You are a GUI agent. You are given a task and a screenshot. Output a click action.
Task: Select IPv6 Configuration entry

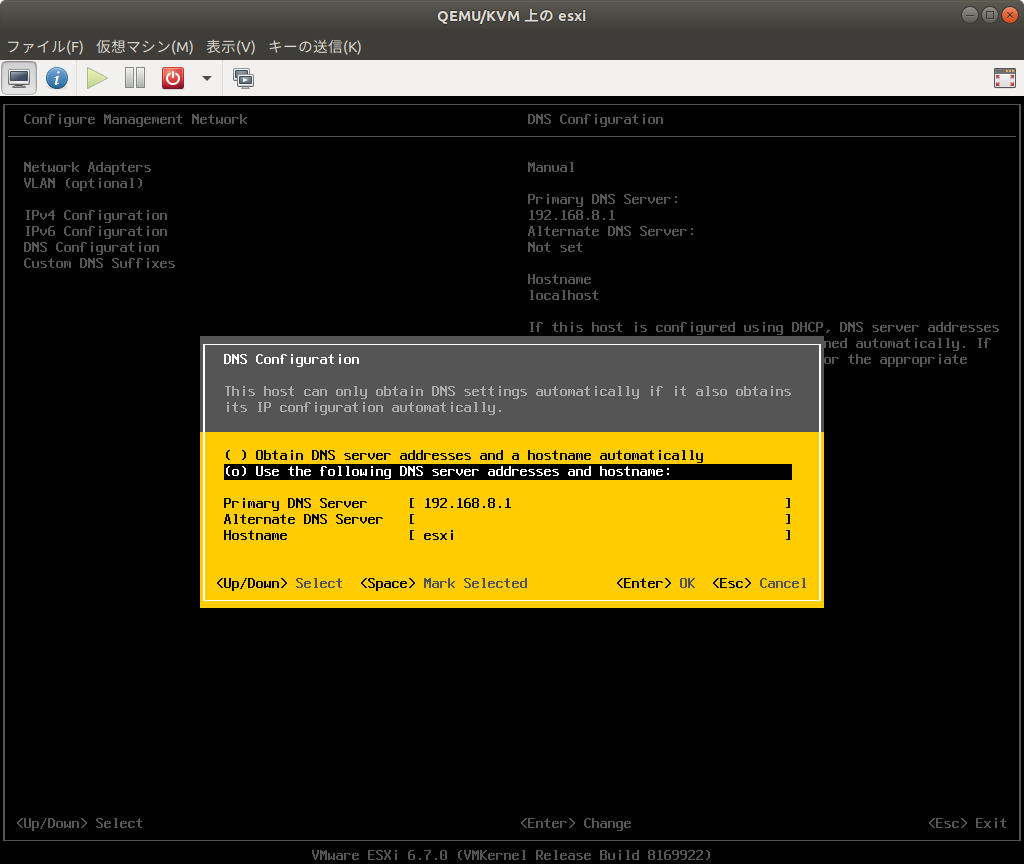click(95, 231)
